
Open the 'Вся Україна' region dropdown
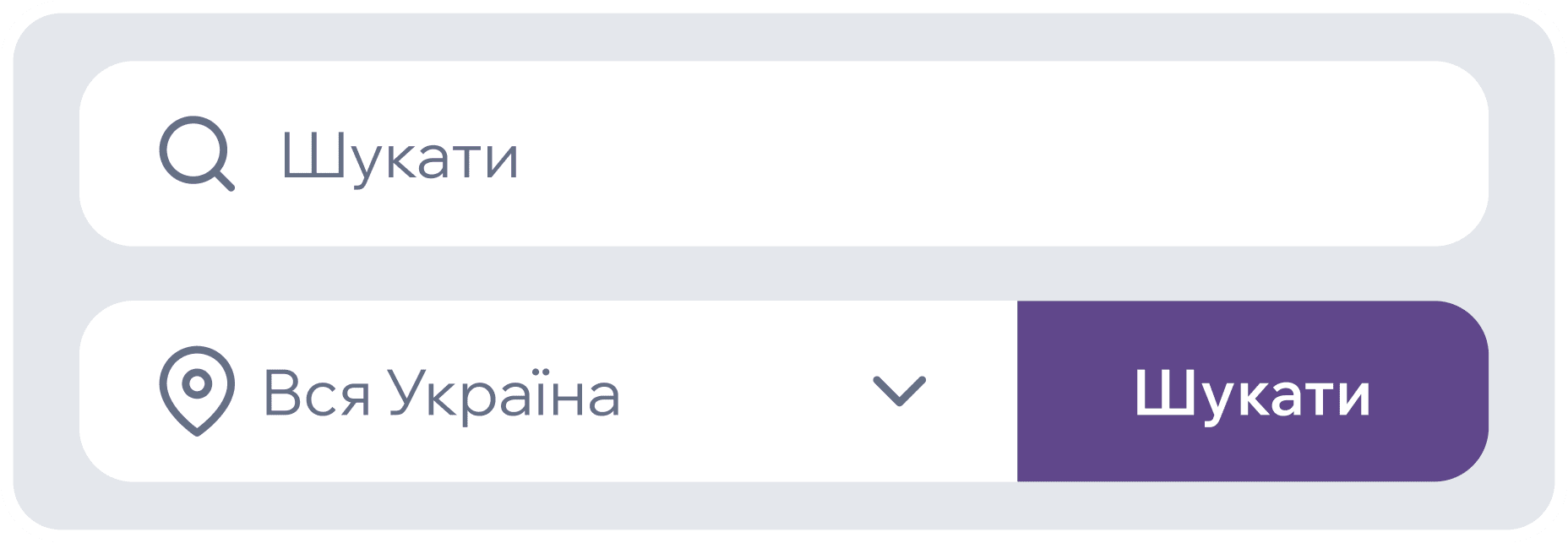(x=547, y=392)
